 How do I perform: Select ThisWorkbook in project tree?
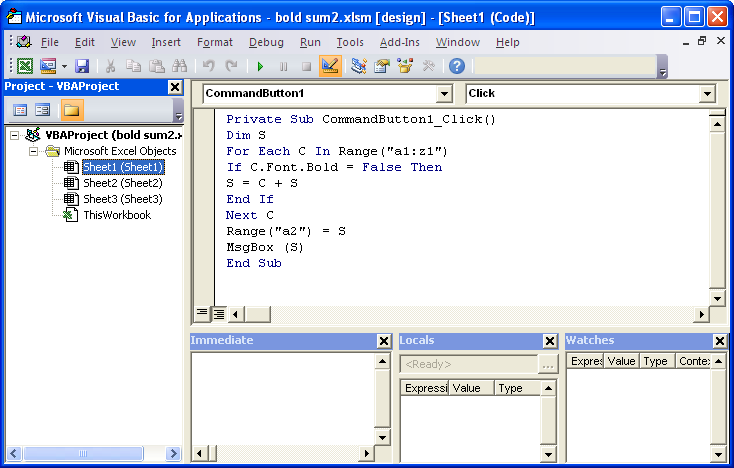tap(117, 215)
